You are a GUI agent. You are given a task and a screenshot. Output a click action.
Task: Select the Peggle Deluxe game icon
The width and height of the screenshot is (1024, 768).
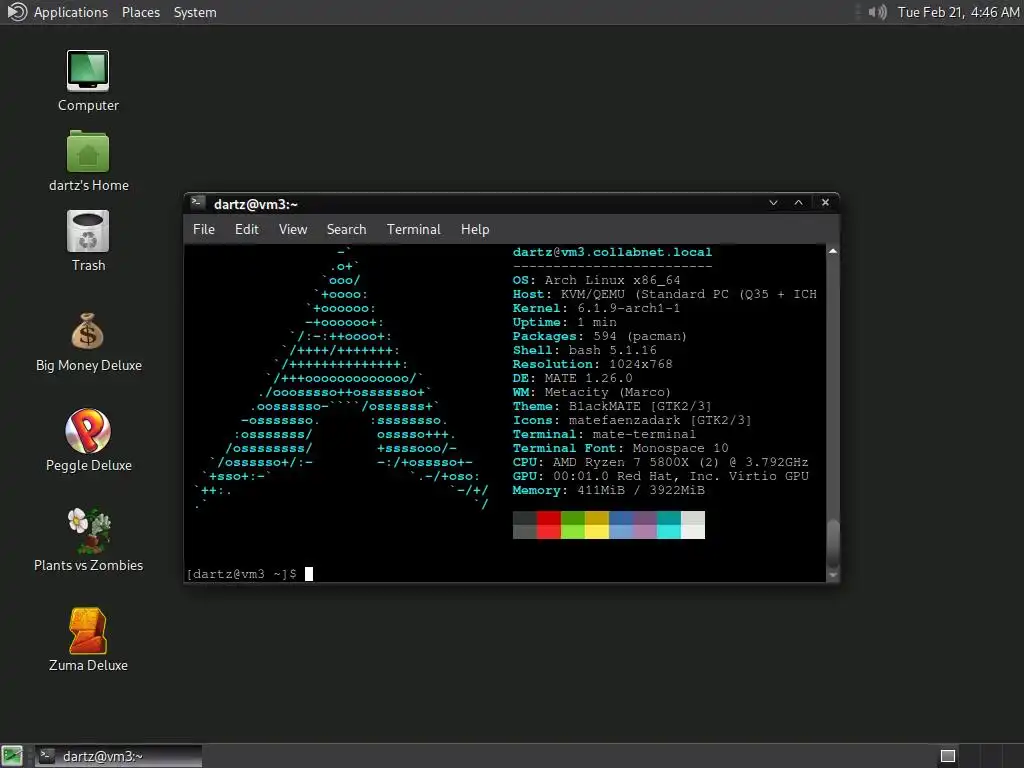point(88,441)
